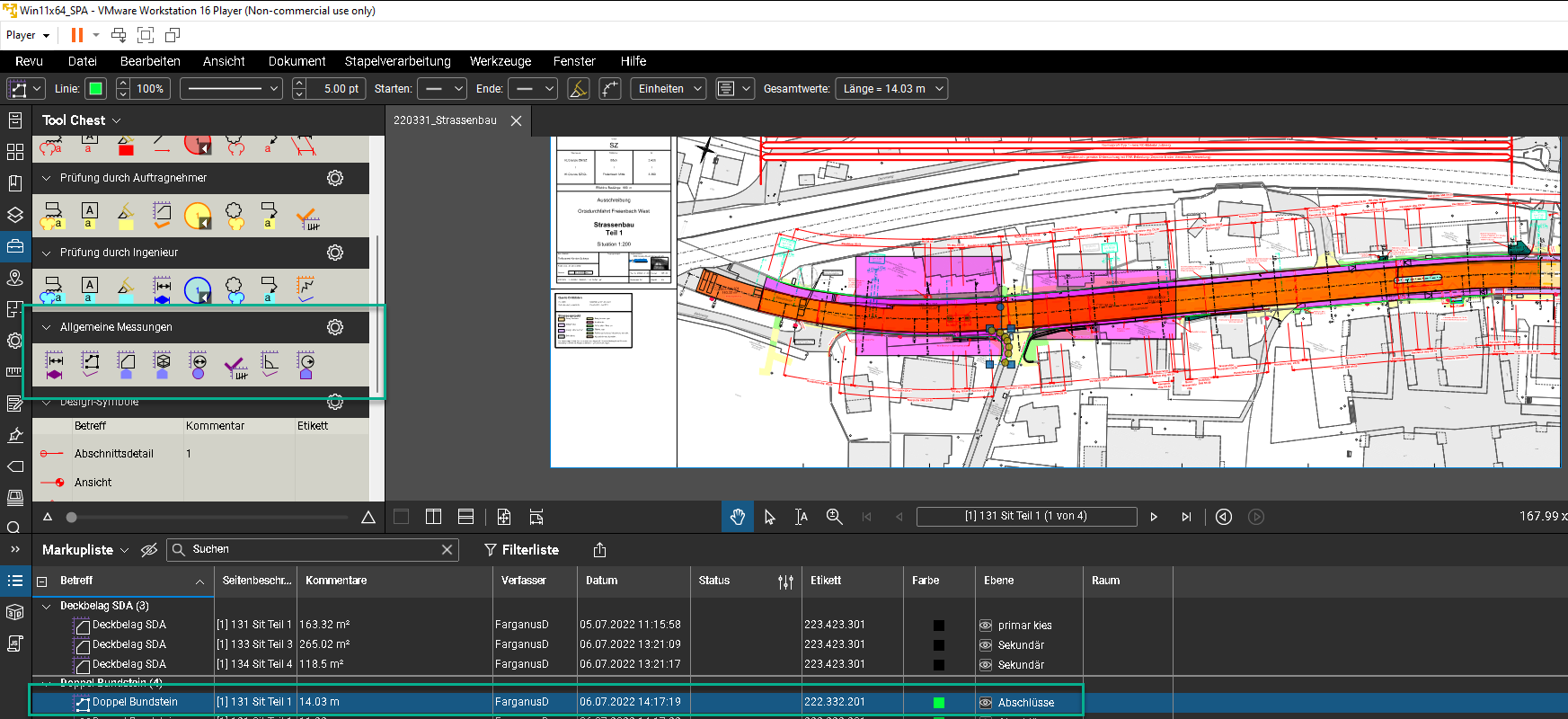
Task: Open the Markupliste dropdown
Action: coord(125,550)
